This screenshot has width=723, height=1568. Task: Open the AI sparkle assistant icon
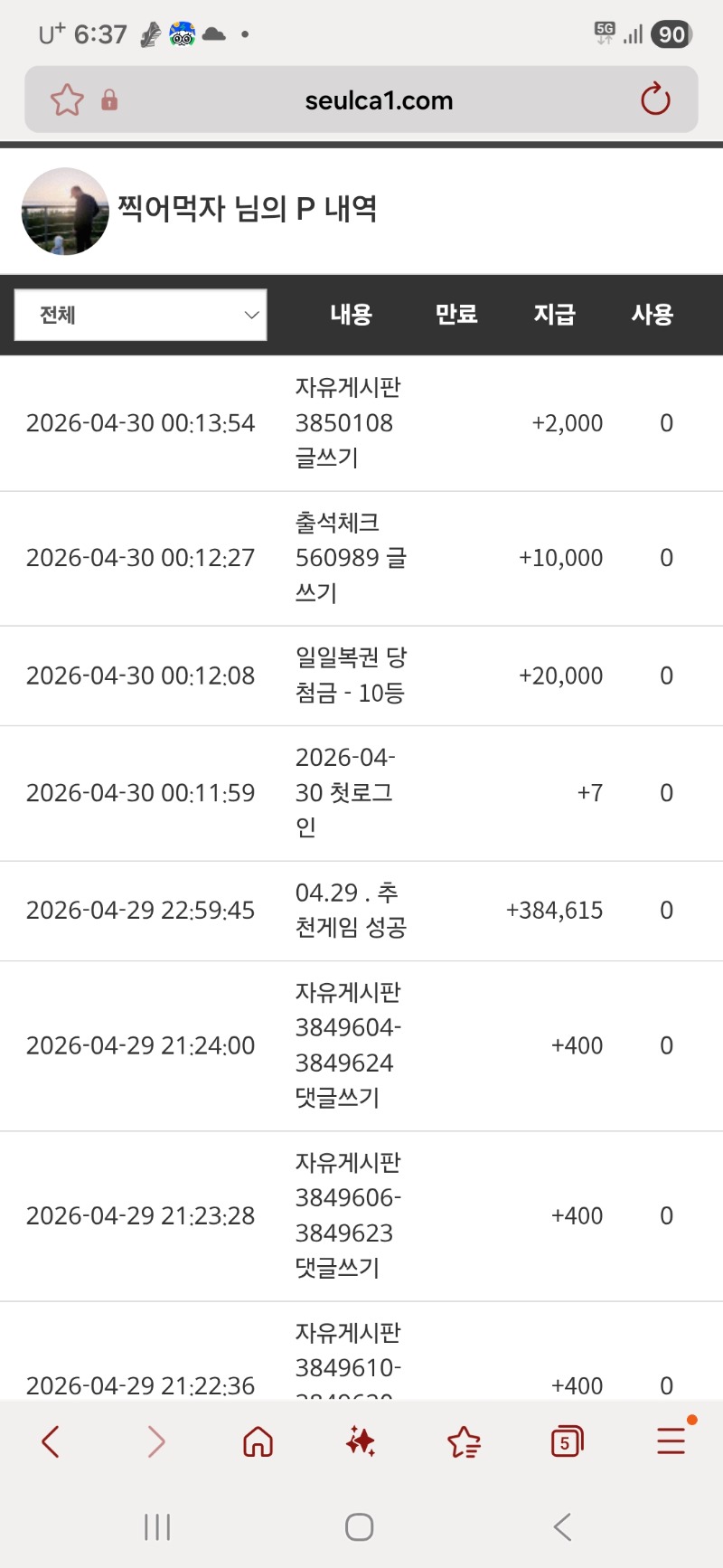[x=361, y=1441]
